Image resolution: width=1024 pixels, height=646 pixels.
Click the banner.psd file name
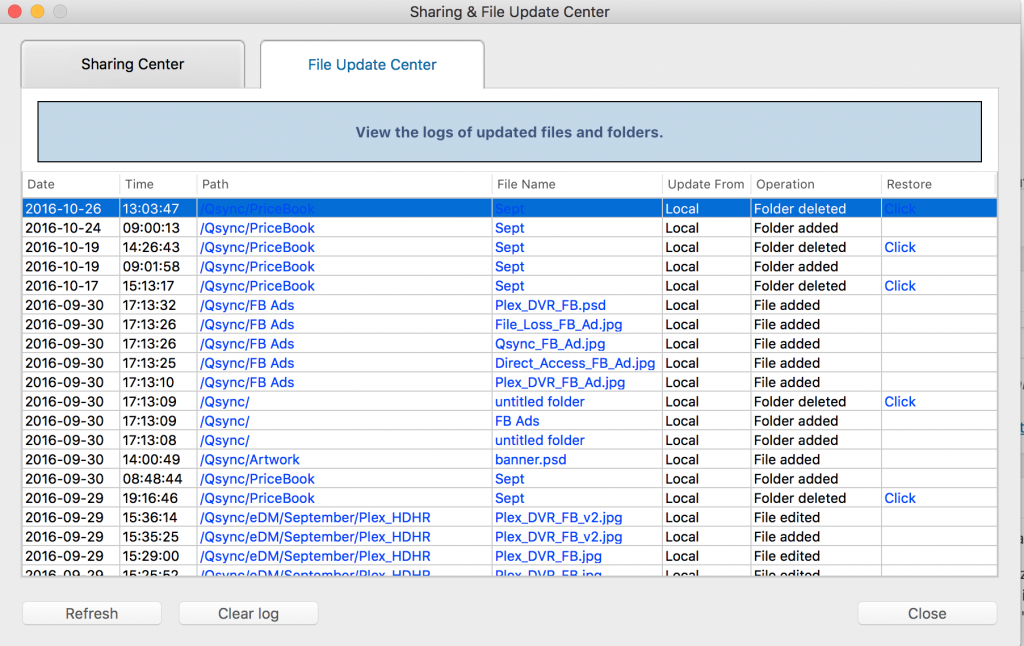pos(531,460)
